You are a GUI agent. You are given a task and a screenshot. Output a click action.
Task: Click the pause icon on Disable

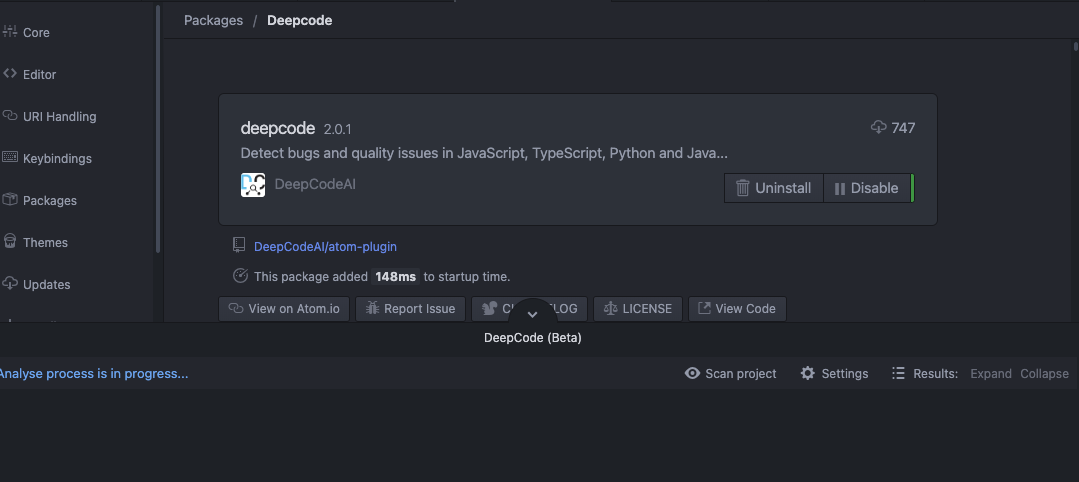coord(840,189)
